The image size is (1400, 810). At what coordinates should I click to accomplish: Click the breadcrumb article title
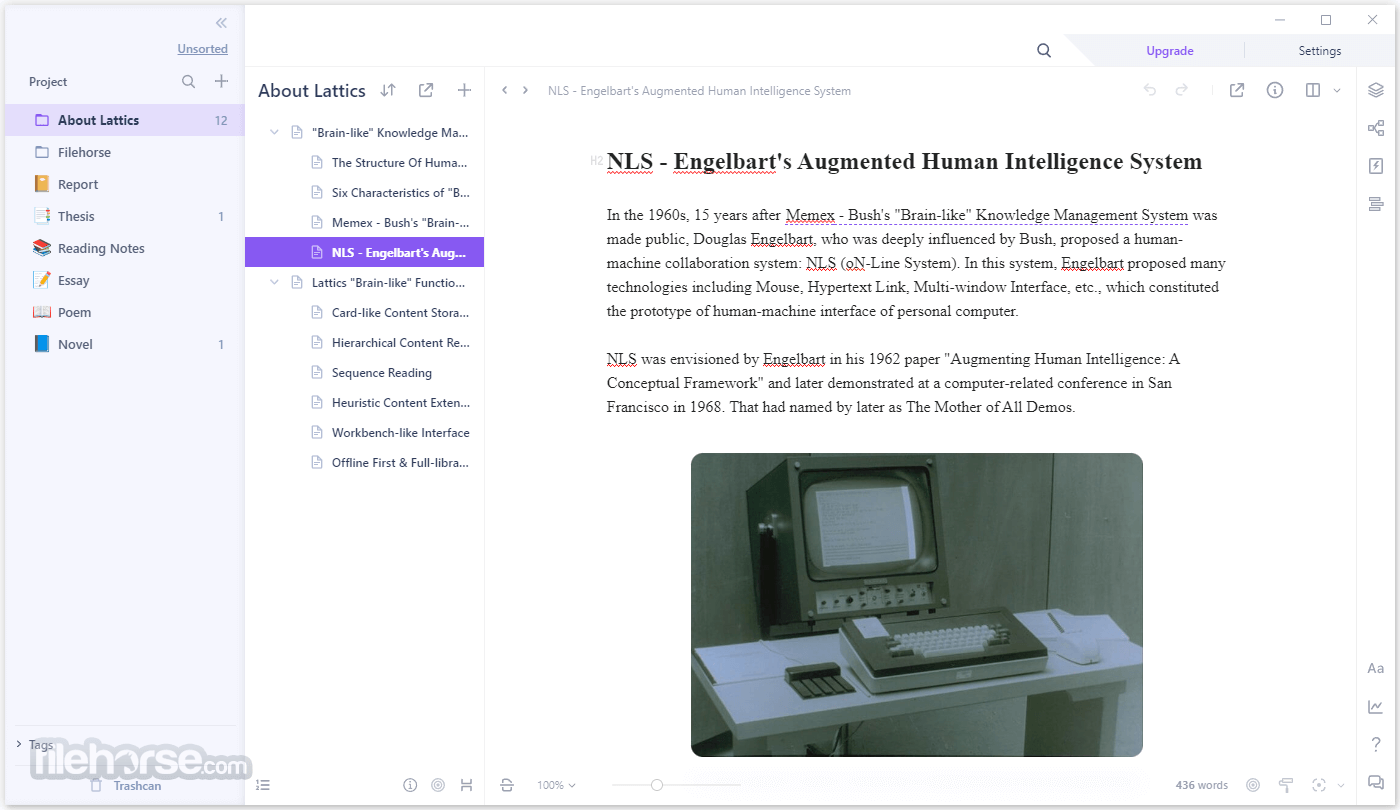click(699, 90)
